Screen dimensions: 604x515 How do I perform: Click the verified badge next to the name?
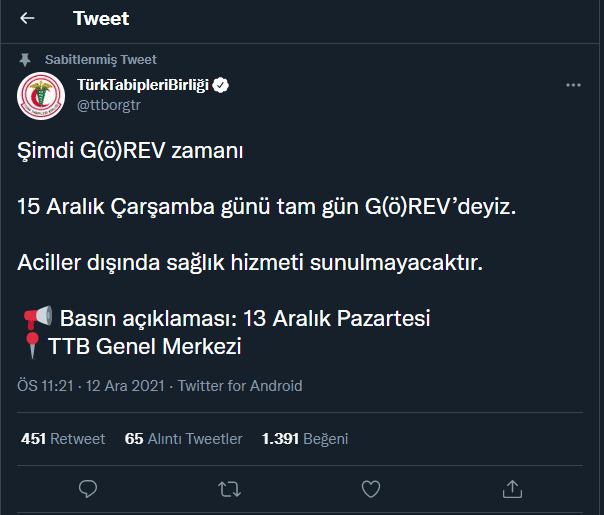tap(221, 85)
